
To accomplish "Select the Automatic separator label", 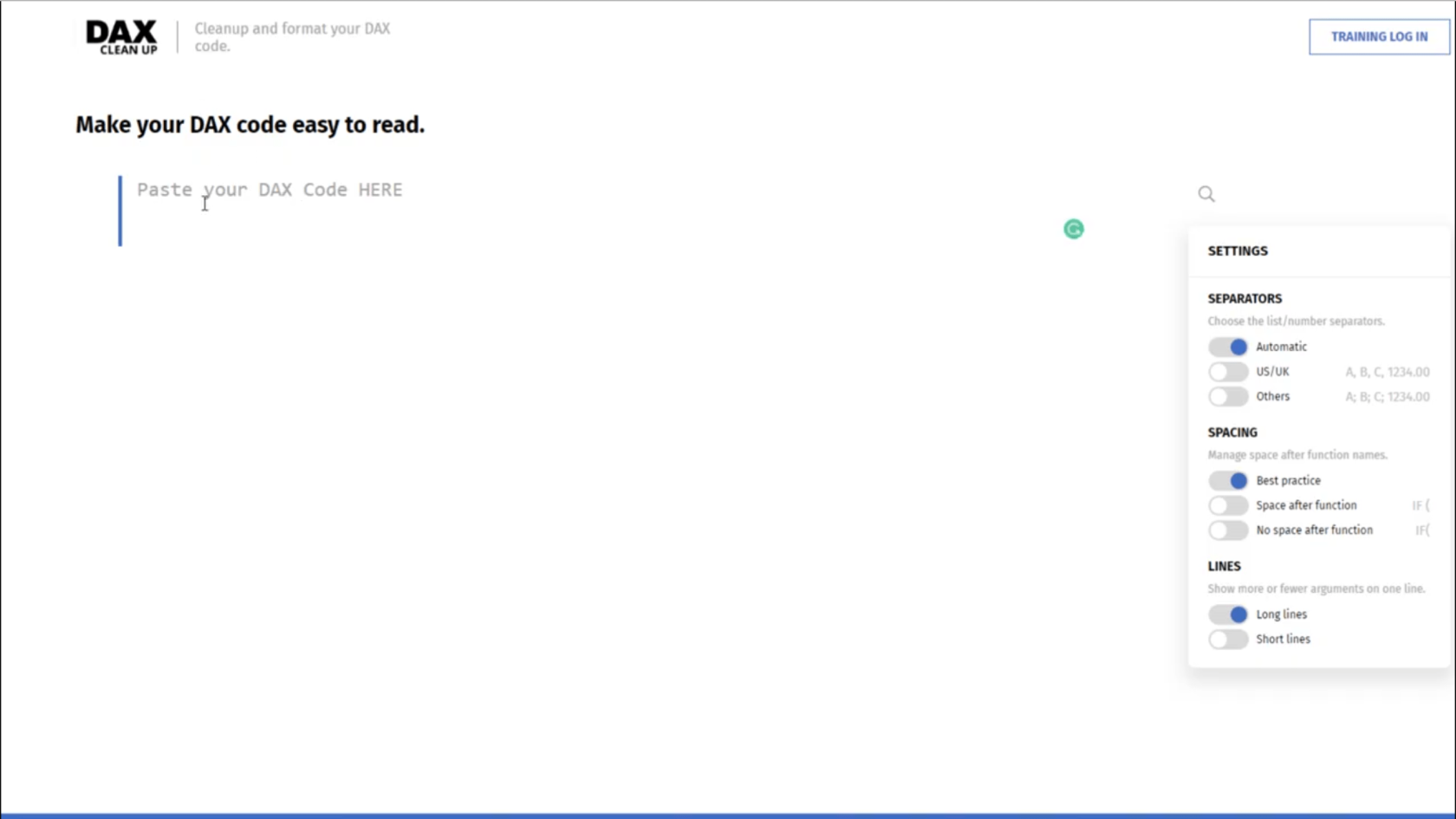I will pos(1281,347).
